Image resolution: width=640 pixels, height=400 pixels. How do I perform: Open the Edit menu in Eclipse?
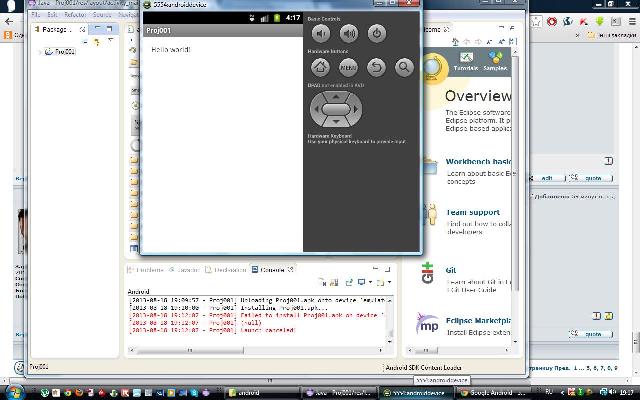click(52, 15)
